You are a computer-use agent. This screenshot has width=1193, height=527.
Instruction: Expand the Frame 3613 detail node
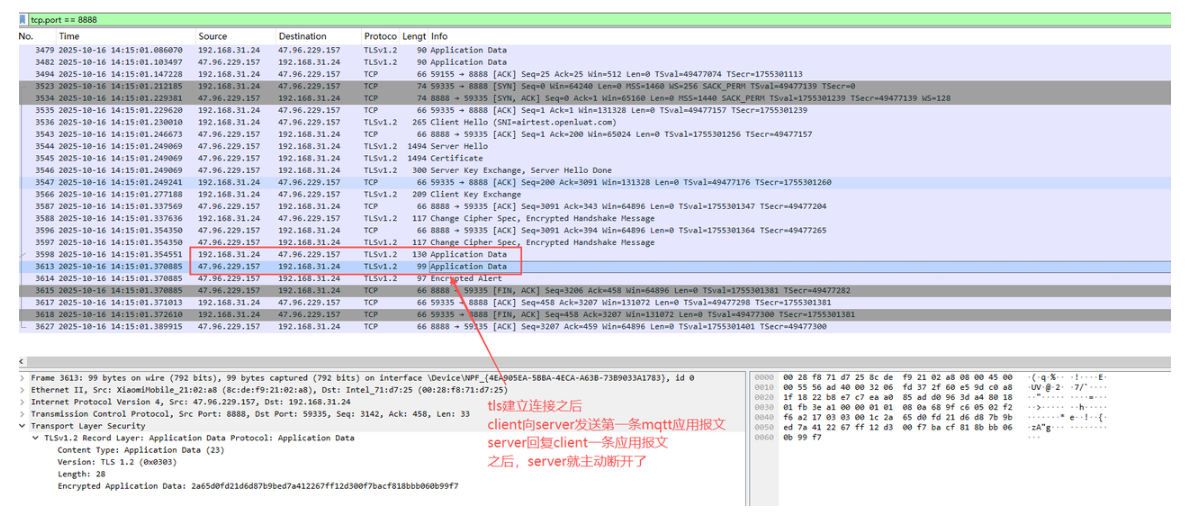[x=22, y=378]
